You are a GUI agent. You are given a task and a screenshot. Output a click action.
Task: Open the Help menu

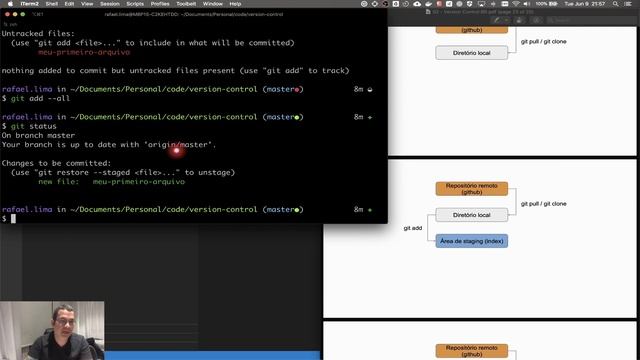click(x=235, y=4)
